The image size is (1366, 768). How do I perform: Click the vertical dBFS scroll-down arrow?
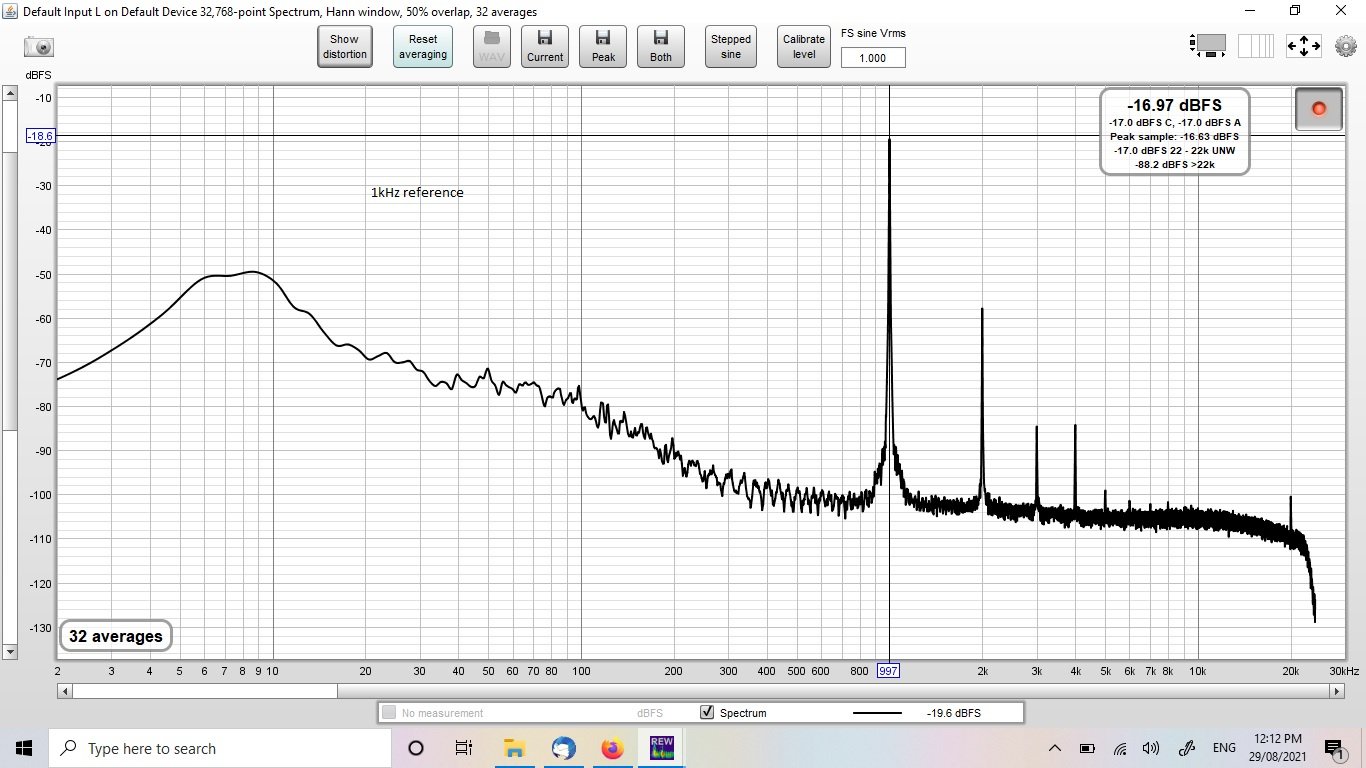coord(10,652)
